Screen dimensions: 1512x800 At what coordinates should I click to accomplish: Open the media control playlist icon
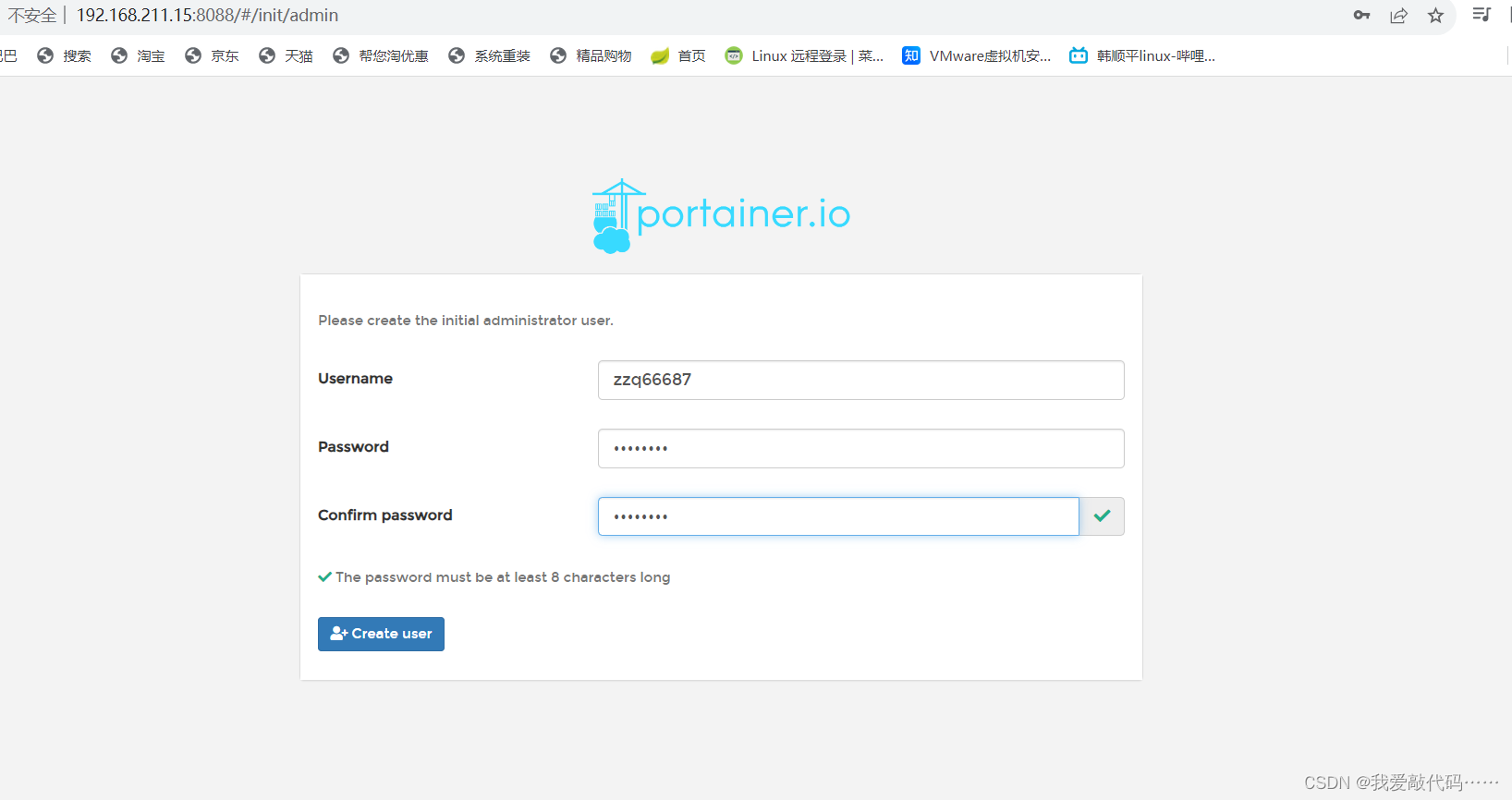pos(1482,15)
